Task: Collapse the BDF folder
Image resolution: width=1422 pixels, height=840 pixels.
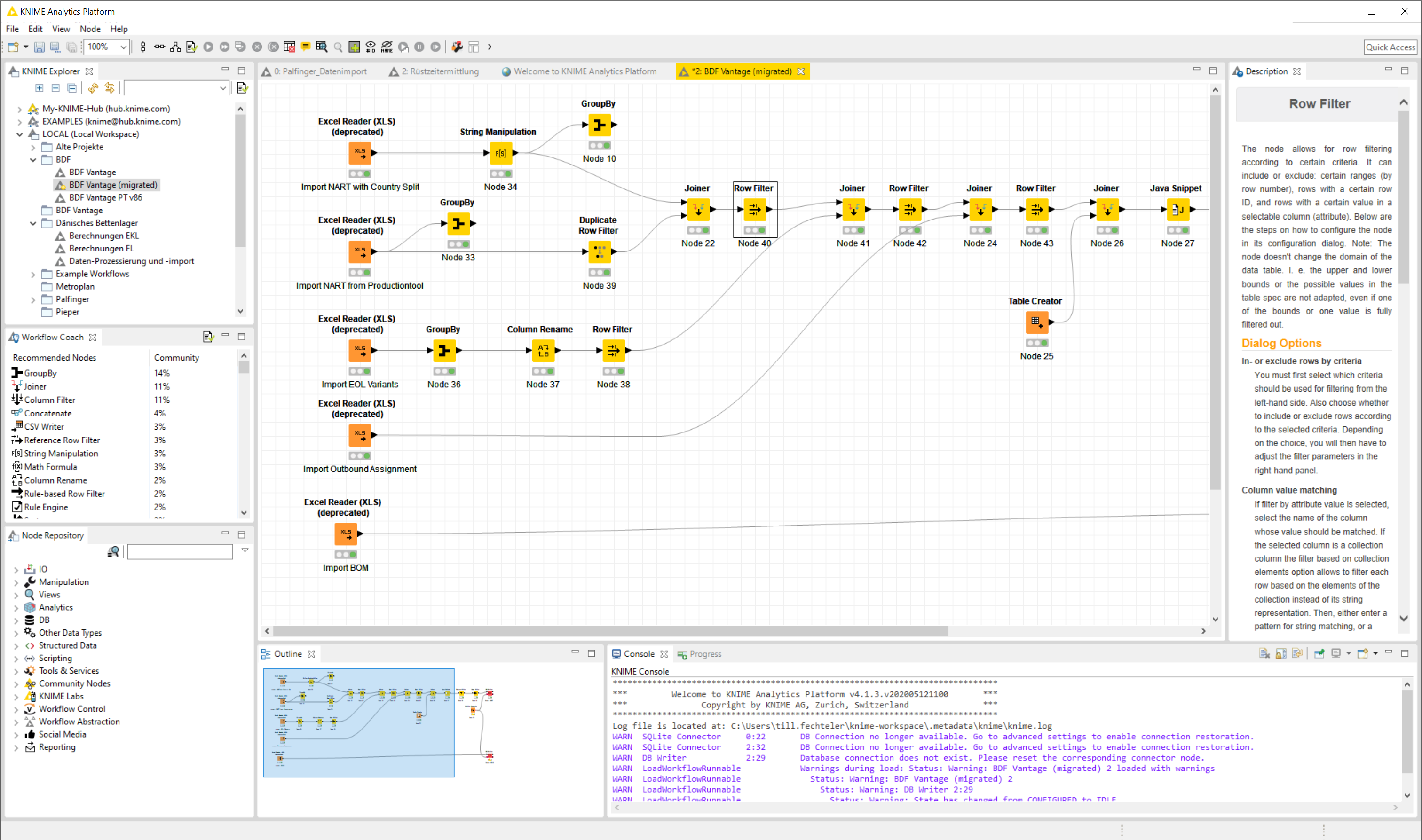Action: [x=33, y=160]
